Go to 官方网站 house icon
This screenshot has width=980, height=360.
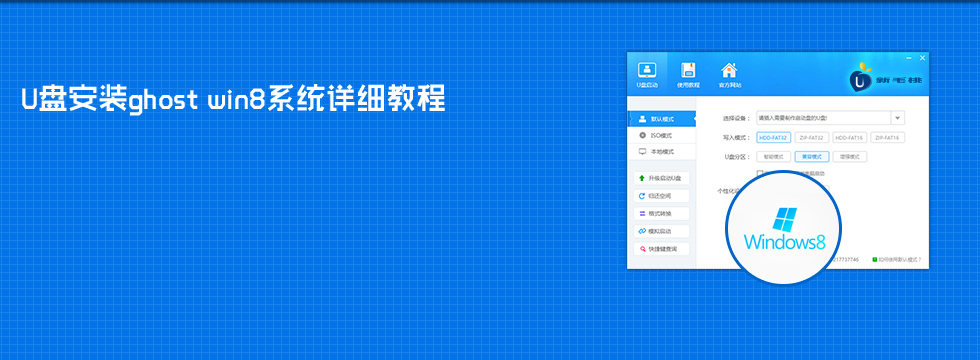pyautogui.click(x=729, y=70)
